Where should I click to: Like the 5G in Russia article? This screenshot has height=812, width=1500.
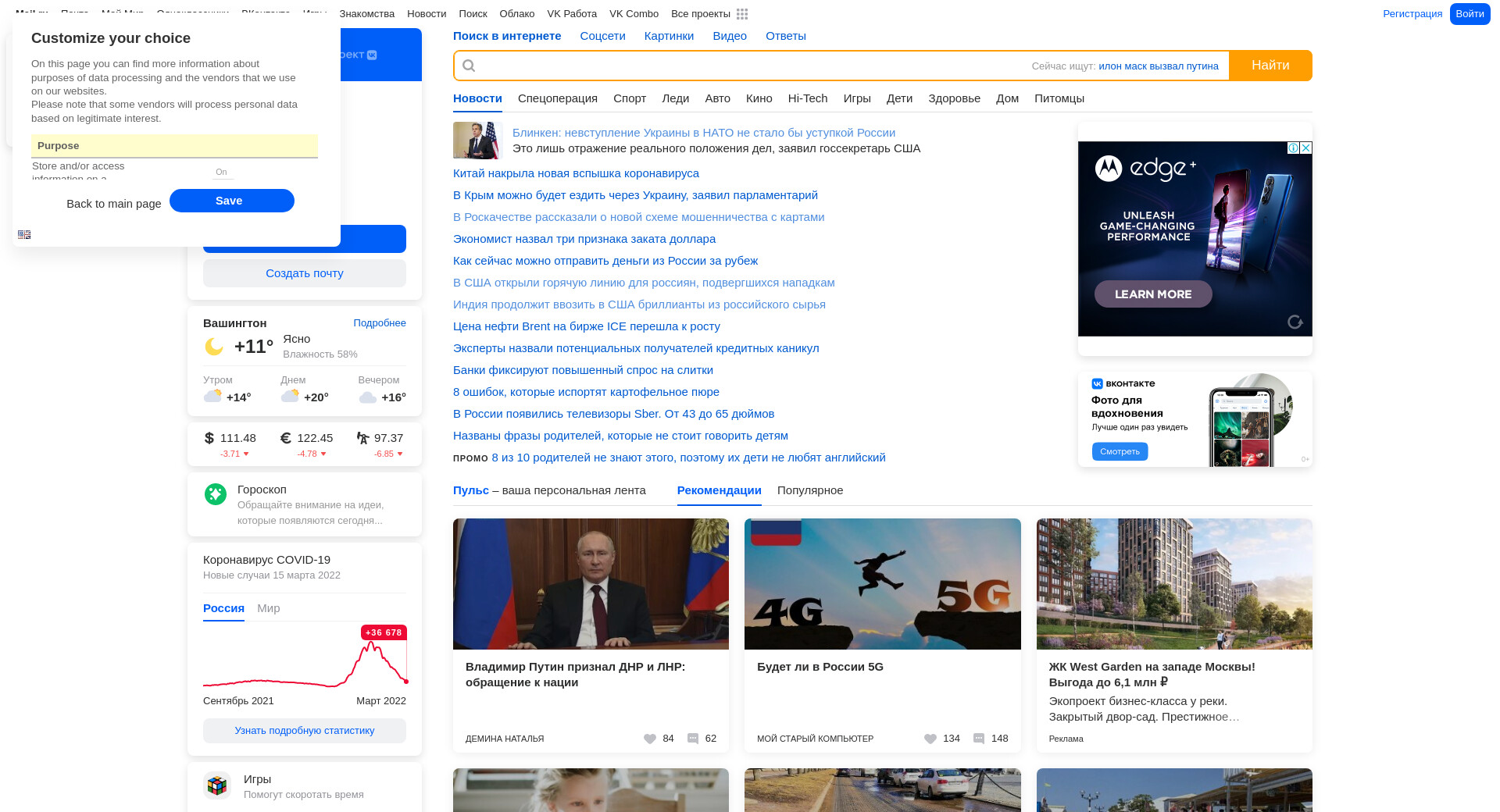point(930,739)
